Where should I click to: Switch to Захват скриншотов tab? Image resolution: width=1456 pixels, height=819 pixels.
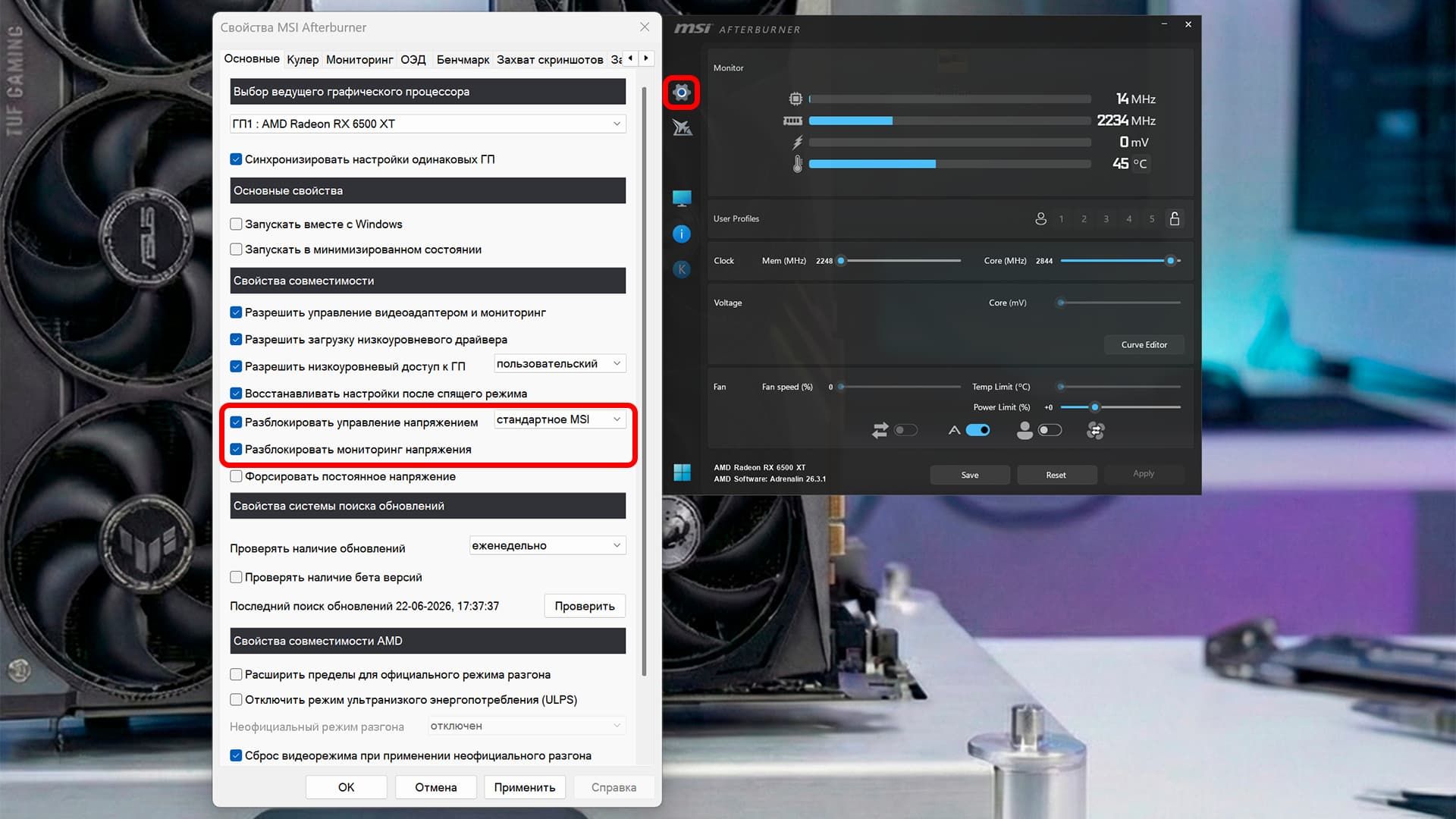coord(550,59)
